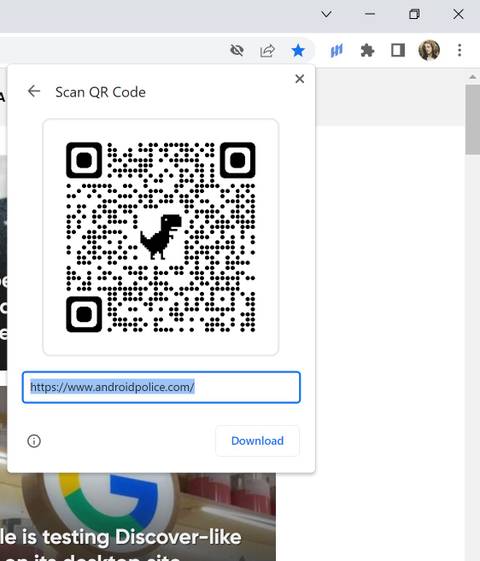Click the androidpolice.com URL field
Viewport: 480px width, 561px height.
[x=161, y=387]
